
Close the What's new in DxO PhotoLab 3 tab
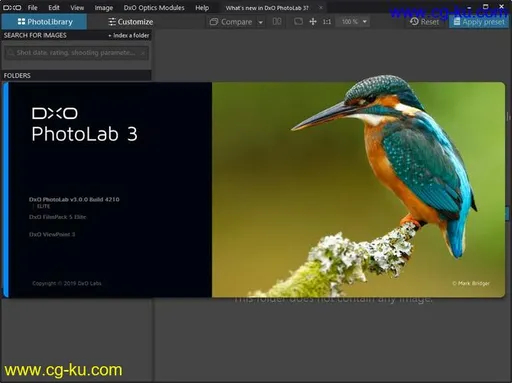click(321, 7)
